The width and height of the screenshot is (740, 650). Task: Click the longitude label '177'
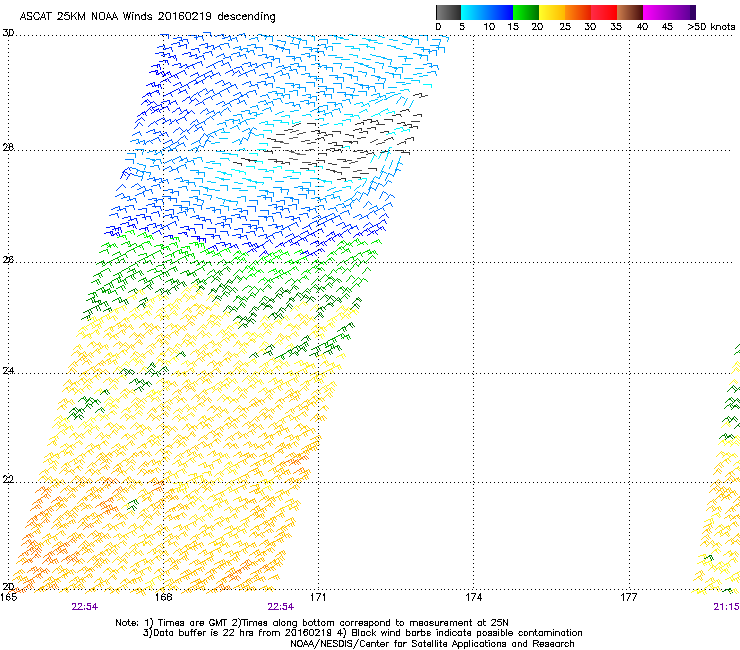(x=629, y=597)
